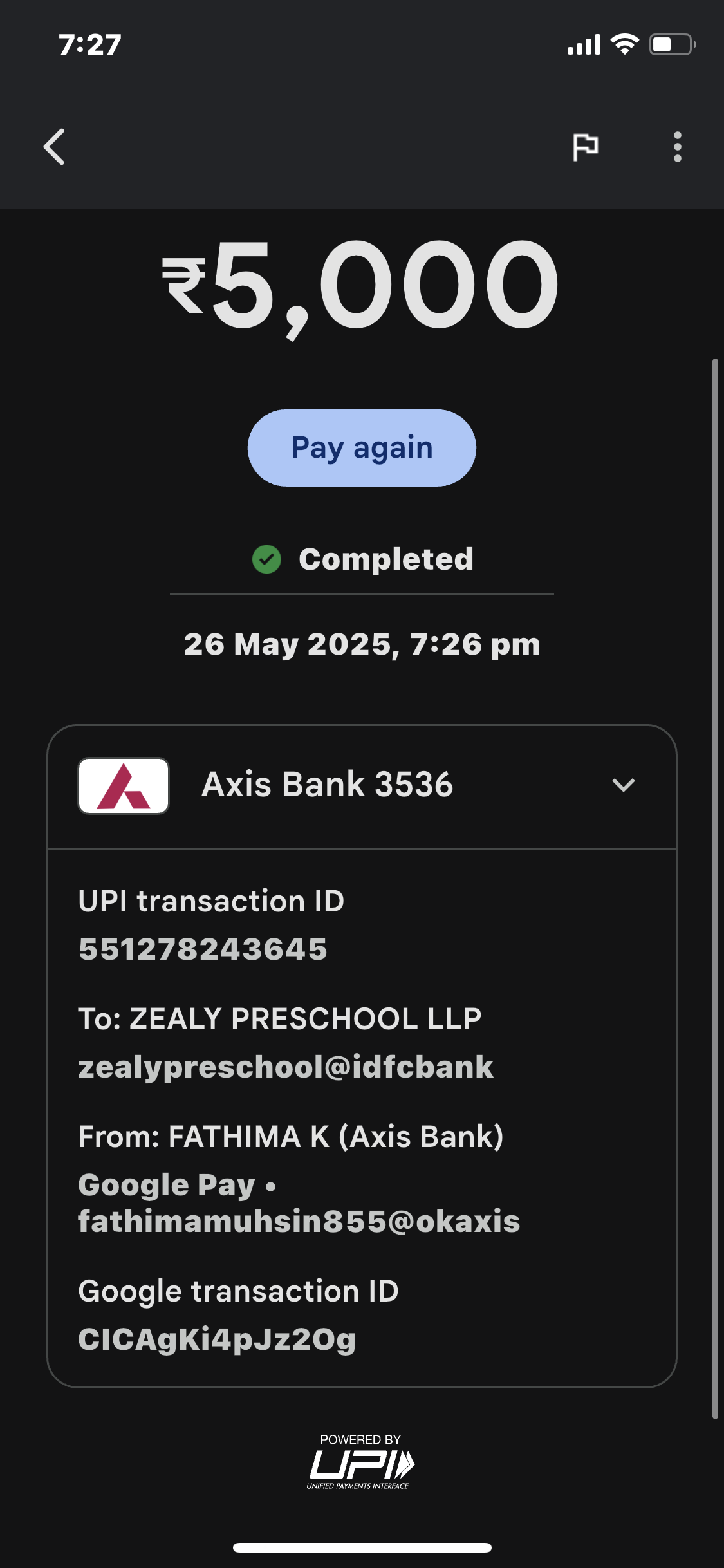Viewport: 724px width, 1568px height.
Task: Select the Axis Bank 3536 account row
Action: [x=327, y=785]
